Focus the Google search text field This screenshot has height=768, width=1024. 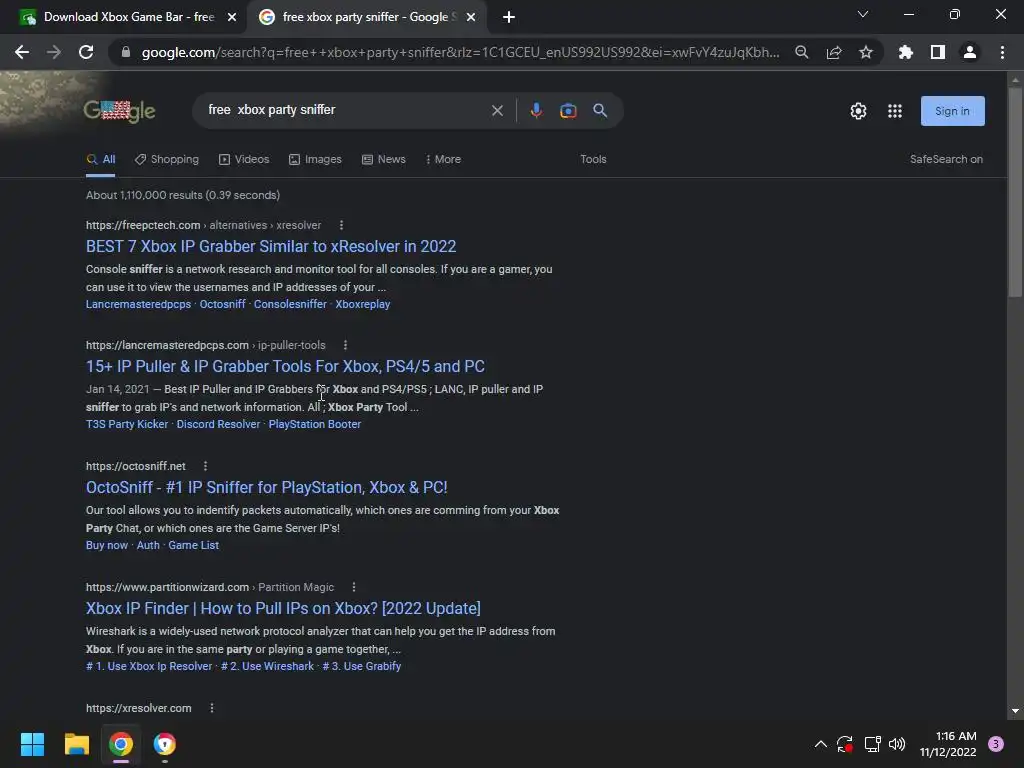point(343,110)
